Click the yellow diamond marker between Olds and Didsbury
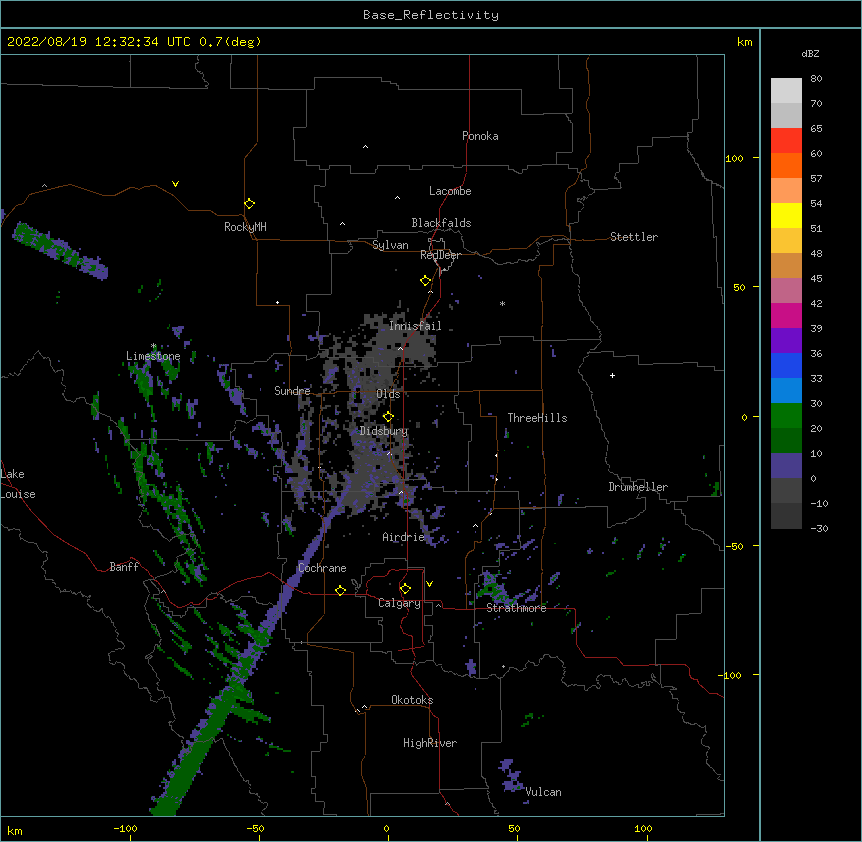This screenshot has width=862, height=842. coord(388,417)
